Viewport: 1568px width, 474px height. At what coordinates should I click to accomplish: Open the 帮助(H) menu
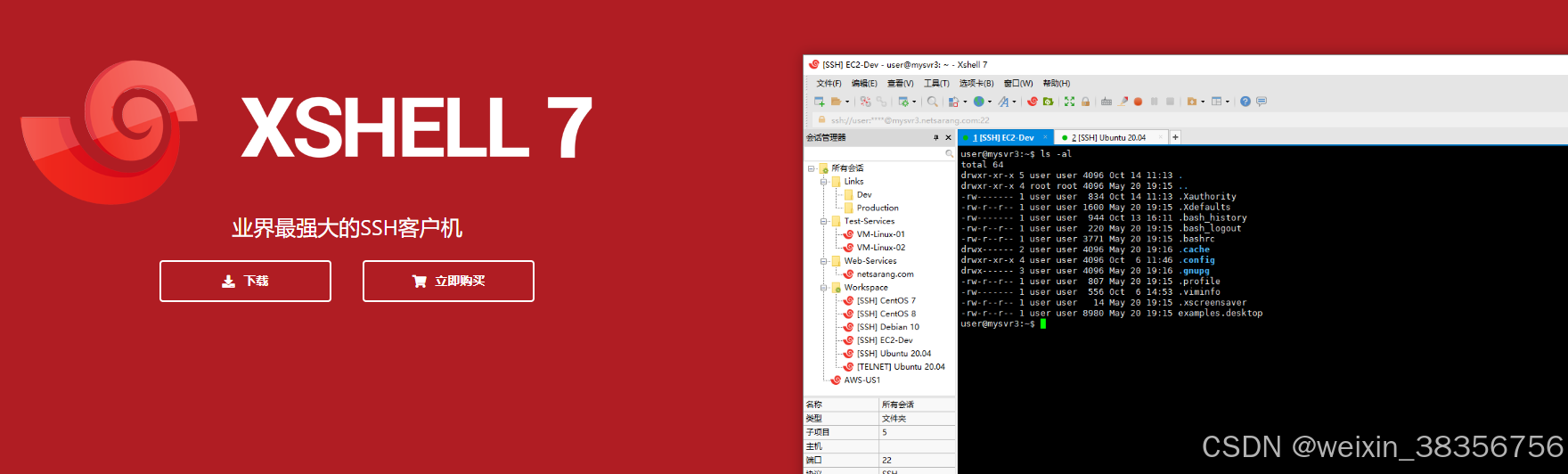point(1056,83)
